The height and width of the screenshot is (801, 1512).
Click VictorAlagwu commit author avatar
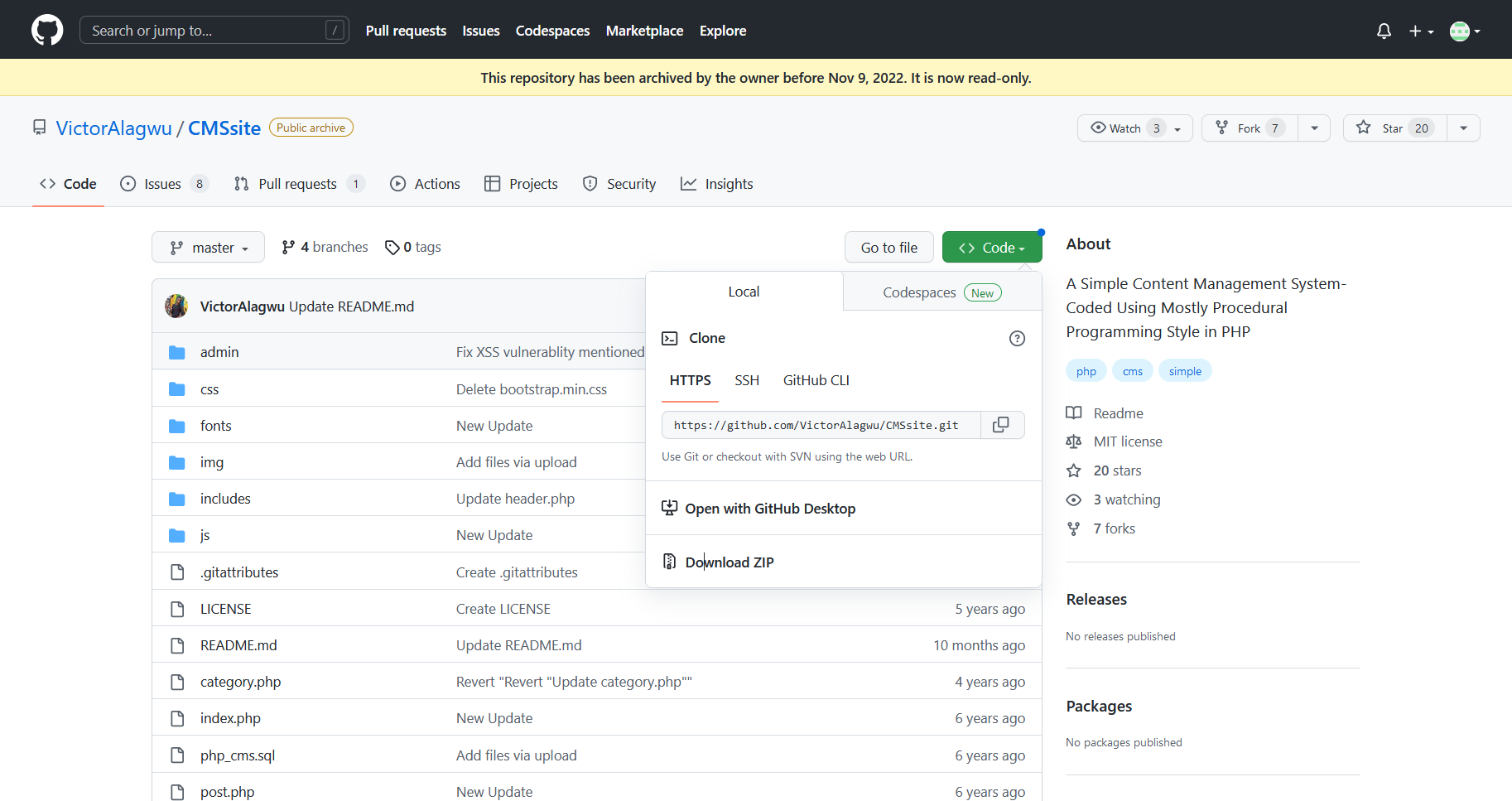point(176,306)
